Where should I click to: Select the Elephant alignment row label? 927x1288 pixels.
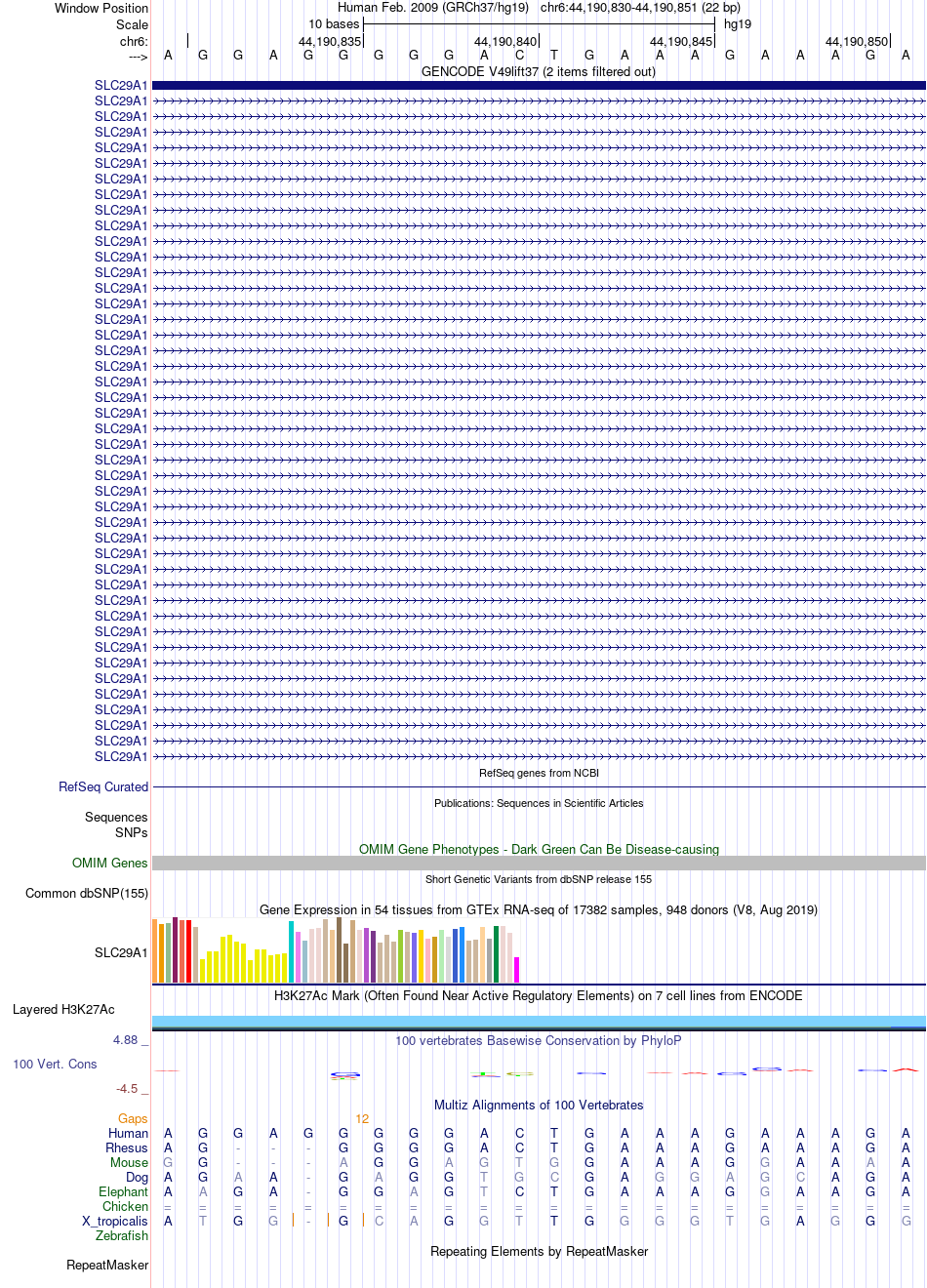coord(123,1192)
